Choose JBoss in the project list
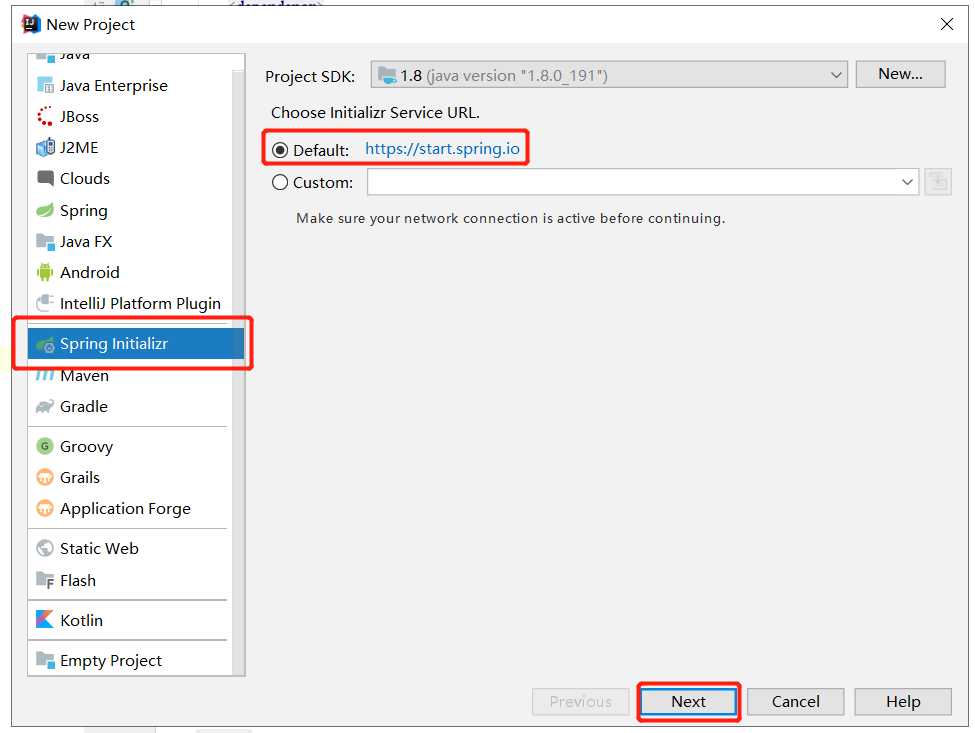This screenshot has height=733, width=975. [x=130, y=116]
